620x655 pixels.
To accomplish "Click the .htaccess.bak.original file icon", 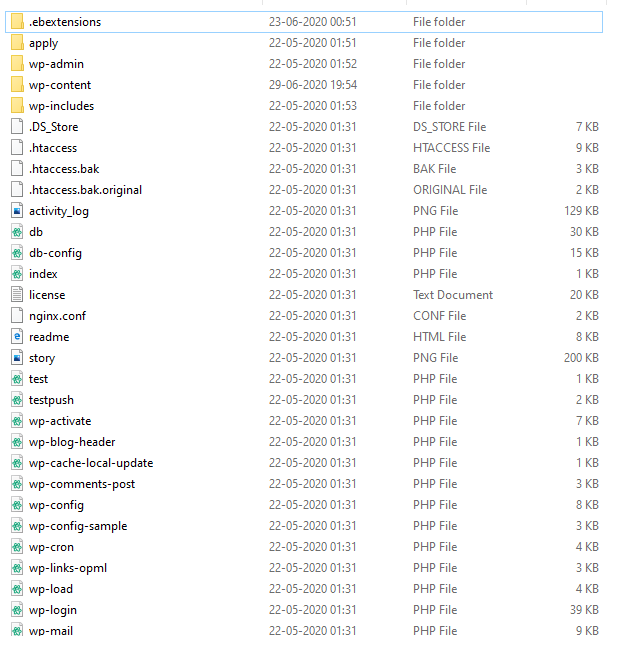I will (x=17, y=189).
